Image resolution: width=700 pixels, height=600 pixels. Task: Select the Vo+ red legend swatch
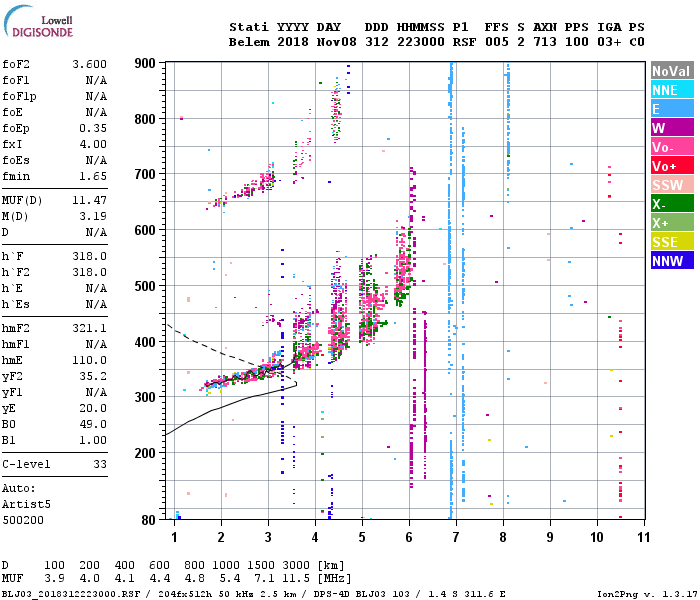(672, 166)
